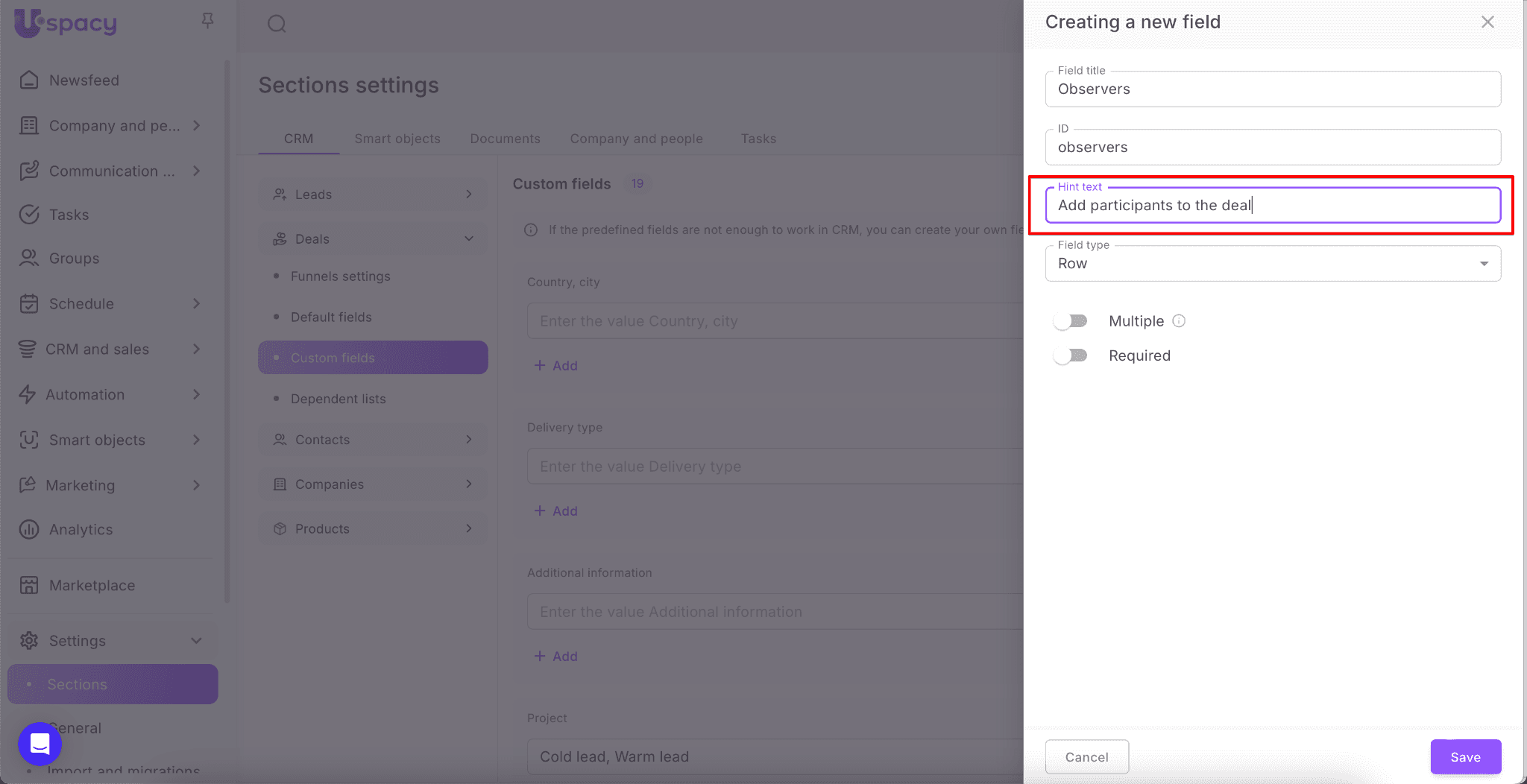Open the Field type dropdown
The height and width of the screenshot is (784, 1527).
coord(1273,264)
